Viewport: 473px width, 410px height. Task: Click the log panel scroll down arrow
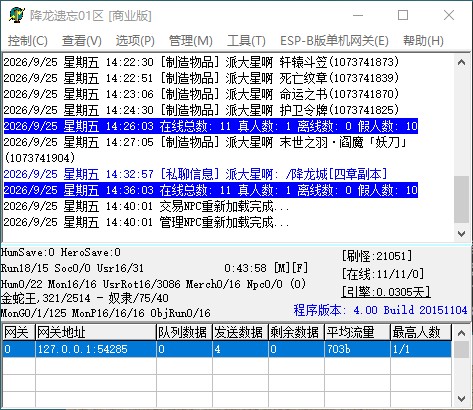[462, 233]
